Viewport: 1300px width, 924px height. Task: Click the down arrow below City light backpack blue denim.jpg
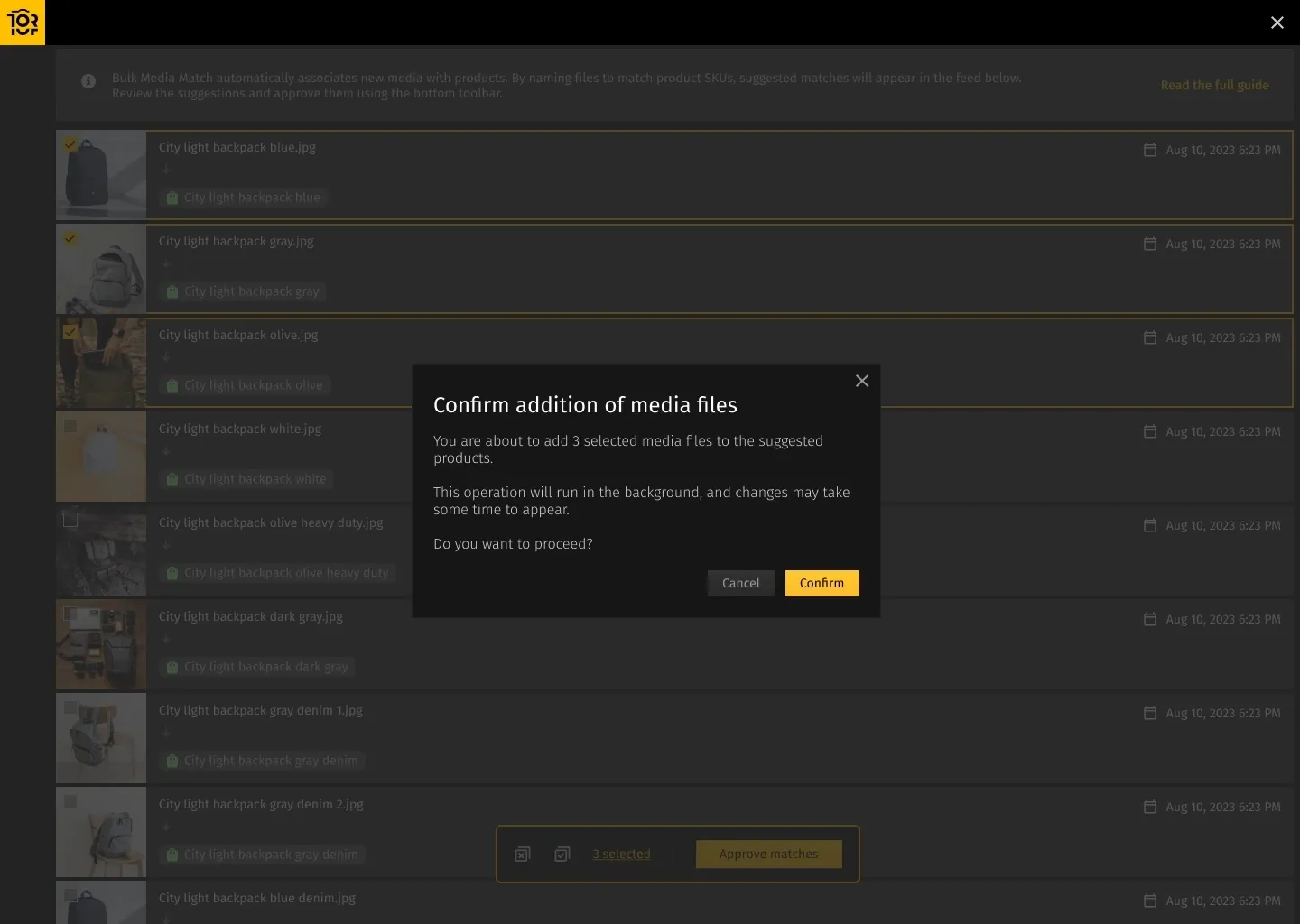pos(166,920)
